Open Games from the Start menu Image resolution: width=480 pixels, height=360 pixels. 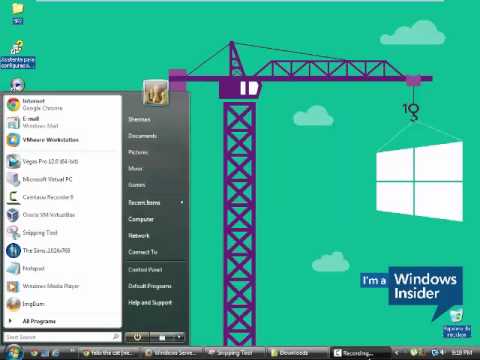(x=137, y=185)
